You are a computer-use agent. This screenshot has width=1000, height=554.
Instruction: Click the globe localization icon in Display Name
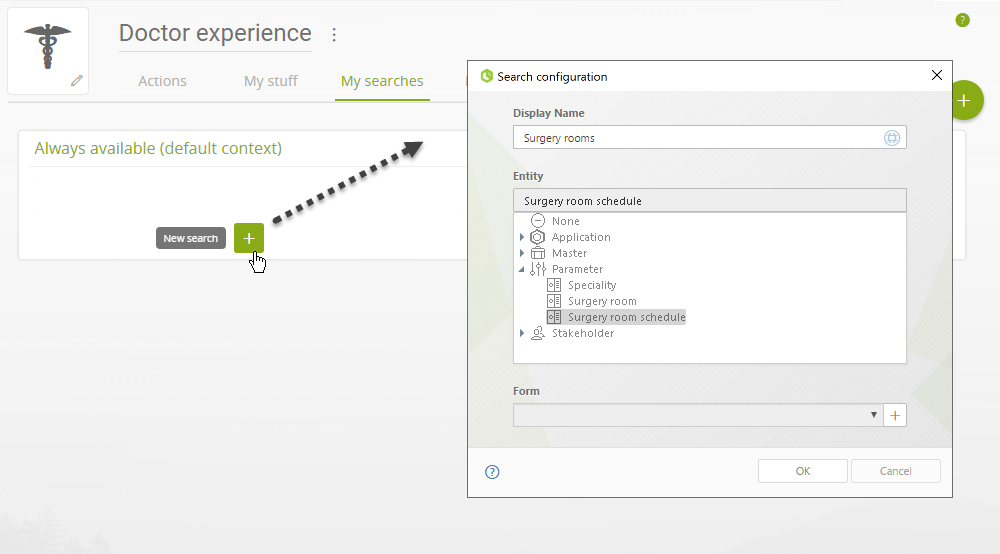point(892,138)
